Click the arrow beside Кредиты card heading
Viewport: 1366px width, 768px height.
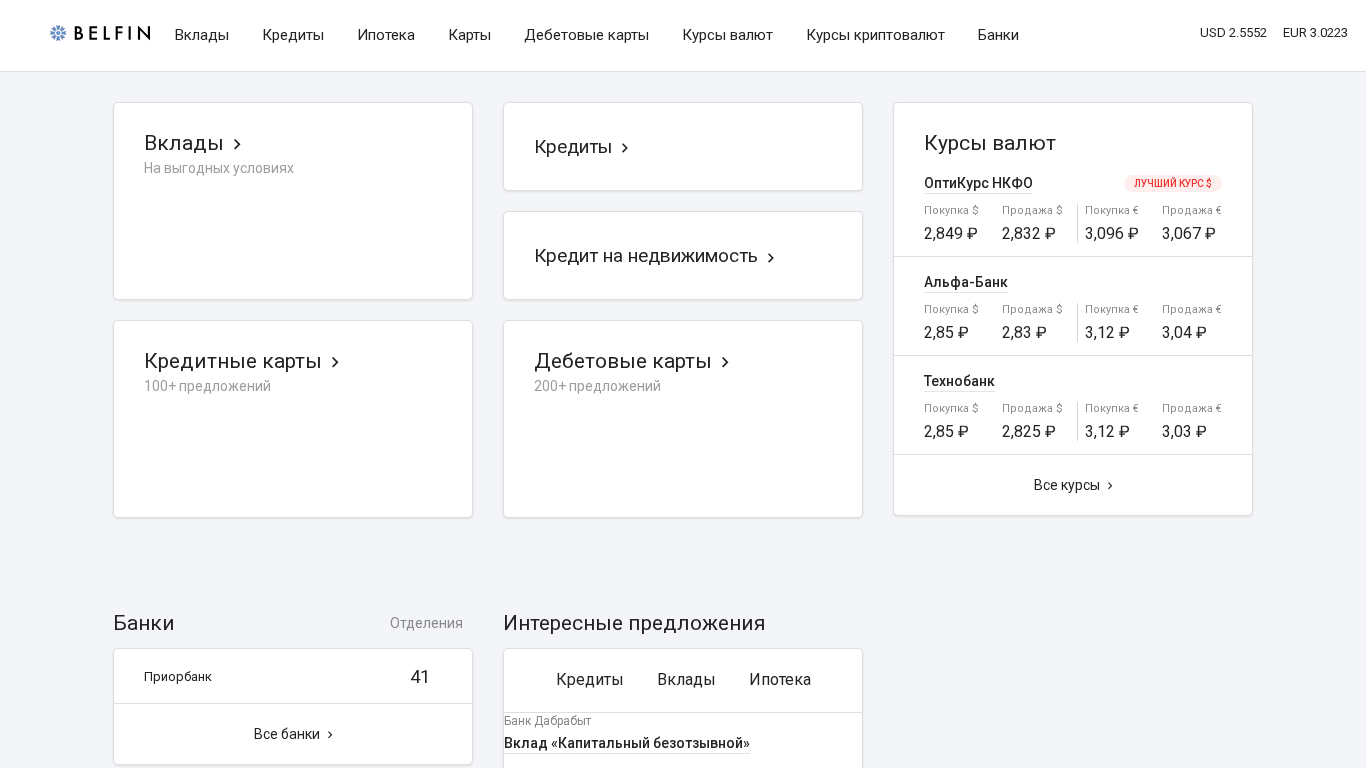[625, 148]
